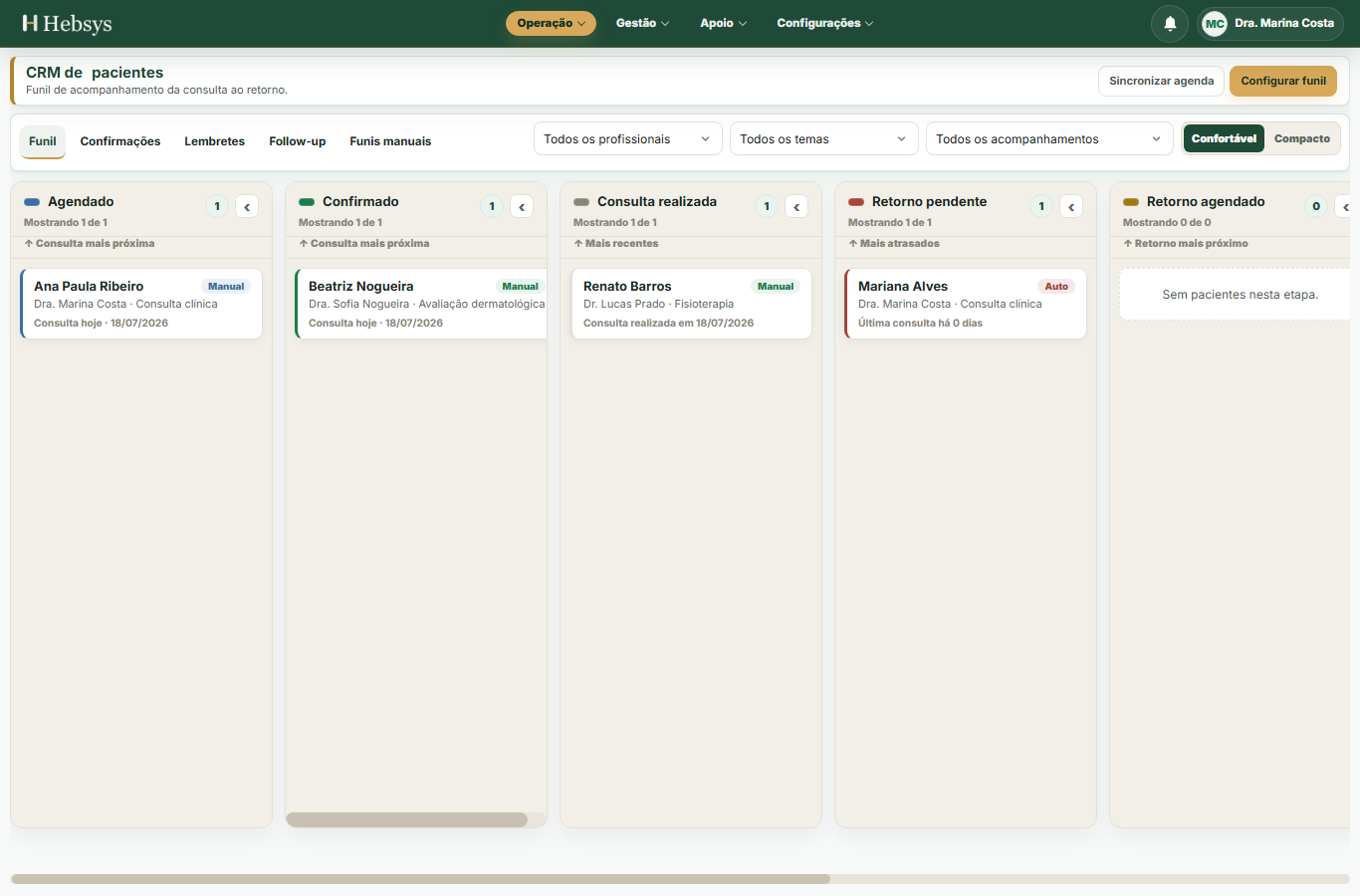The height and width of the screenshot is (896, 1360).
Task: Open Renato Barros patient card
Action: [x=691, y=304]
